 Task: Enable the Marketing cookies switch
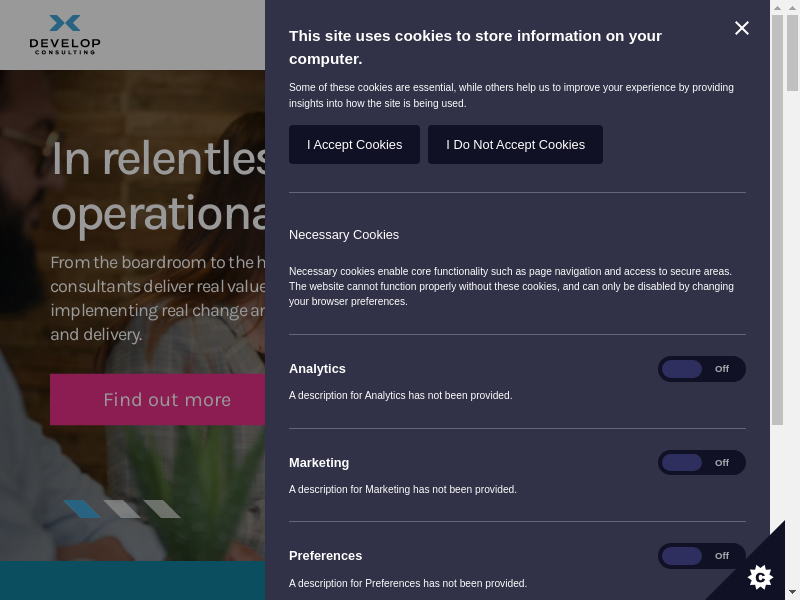pyautogui.click(x=701, y=463)
